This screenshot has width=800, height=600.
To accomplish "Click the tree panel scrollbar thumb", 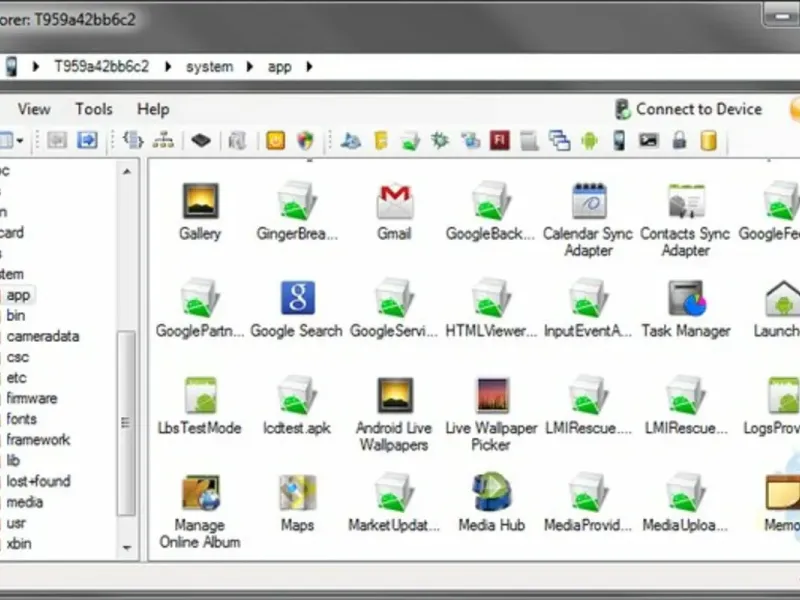I will [x=126, y=423].
